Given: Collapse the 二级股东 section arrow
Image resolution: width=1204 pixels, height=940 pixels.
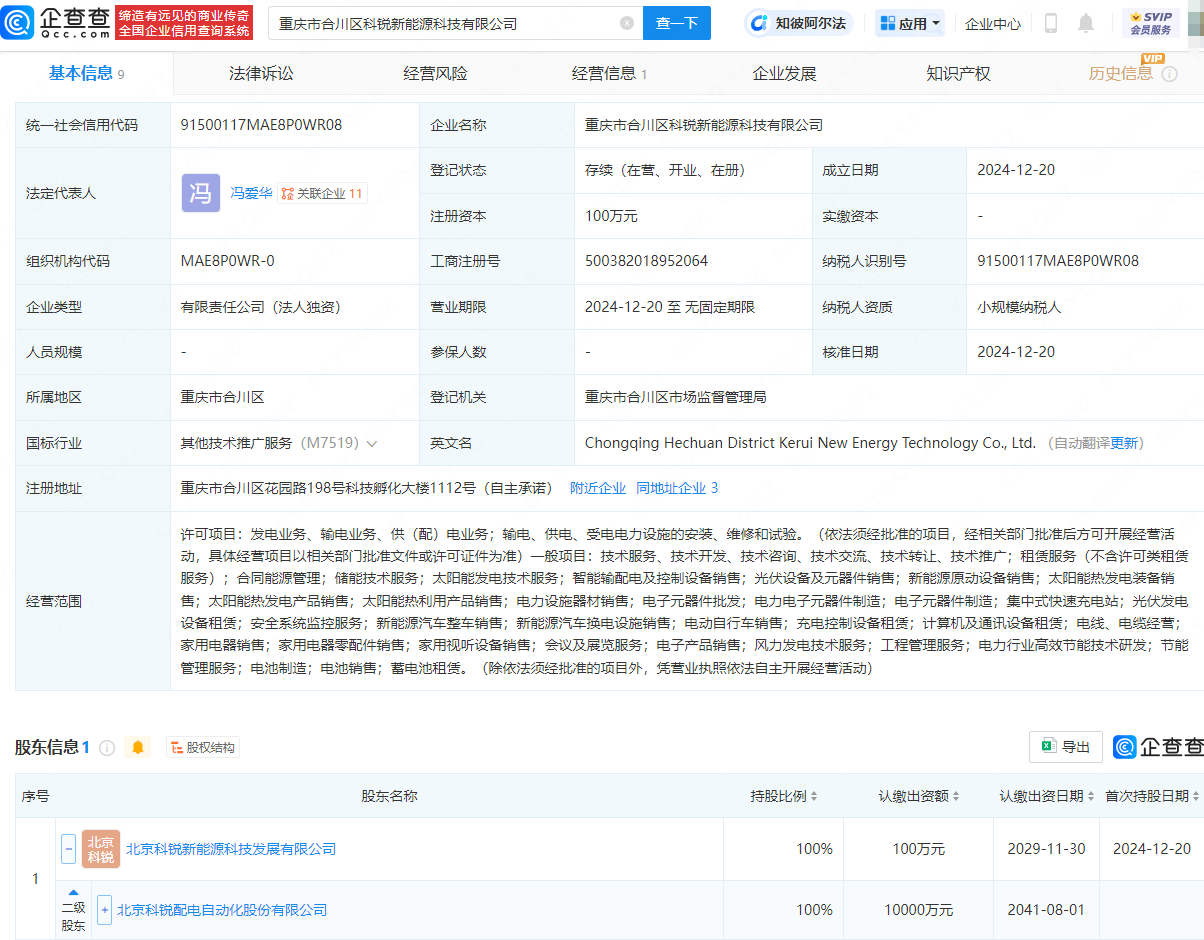Looking at the screenshot, I should [x=73, y=892].
